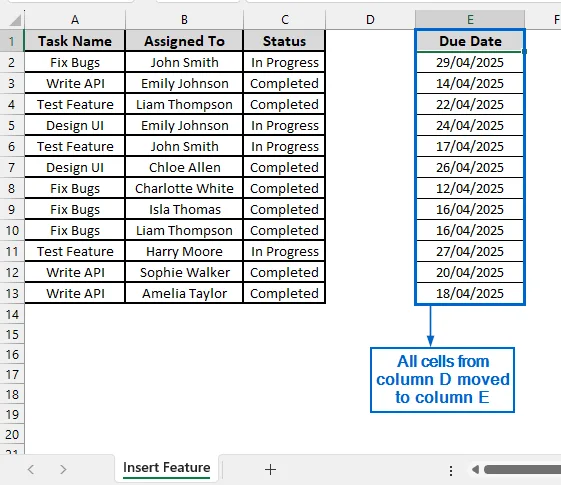Add a new sheet with plus icon
Image resolution: width=561 pixels, height=485 pixels.
click(270, 469)
